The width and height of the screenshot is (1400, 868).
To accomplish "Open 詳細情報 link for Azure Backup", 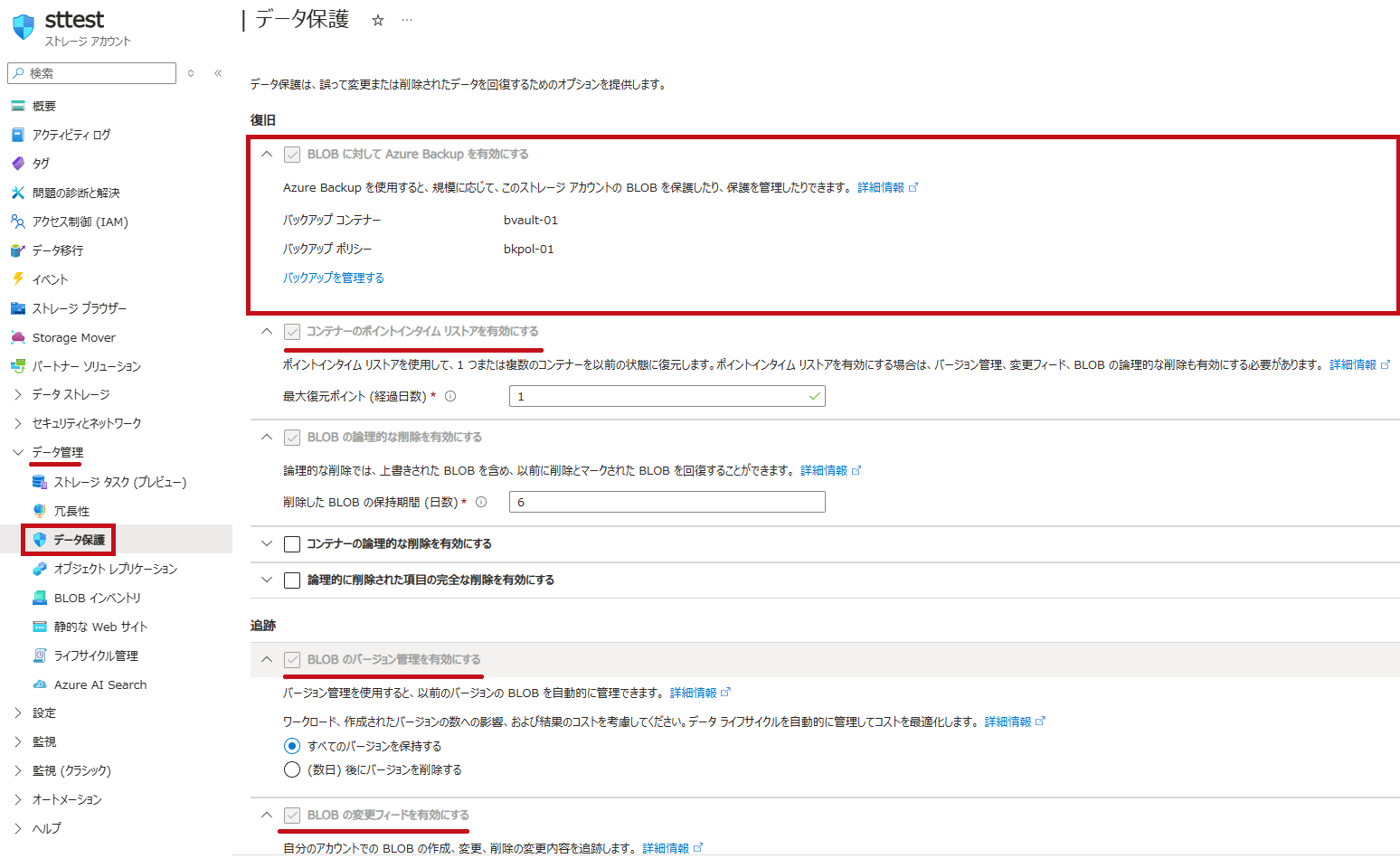I will pos(887,187).
